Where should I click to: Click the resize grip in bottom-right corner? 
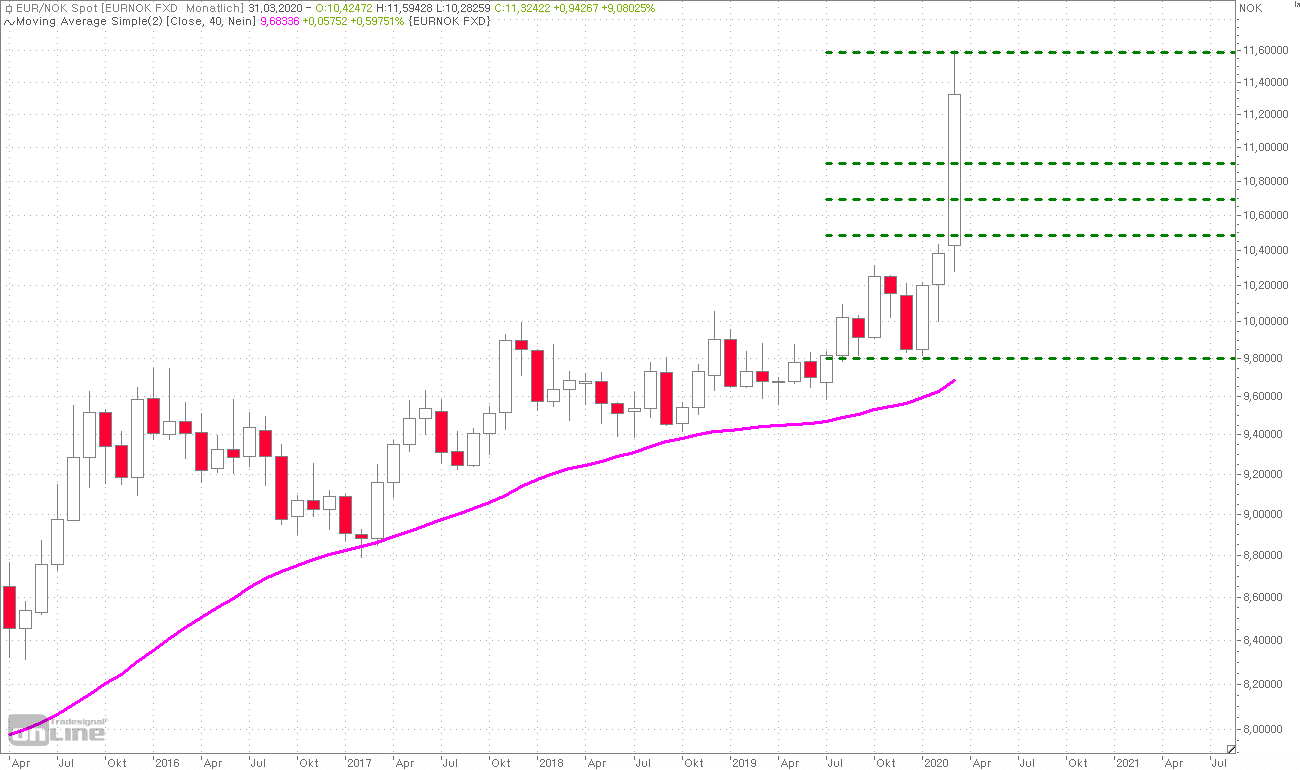(1231, 748)
